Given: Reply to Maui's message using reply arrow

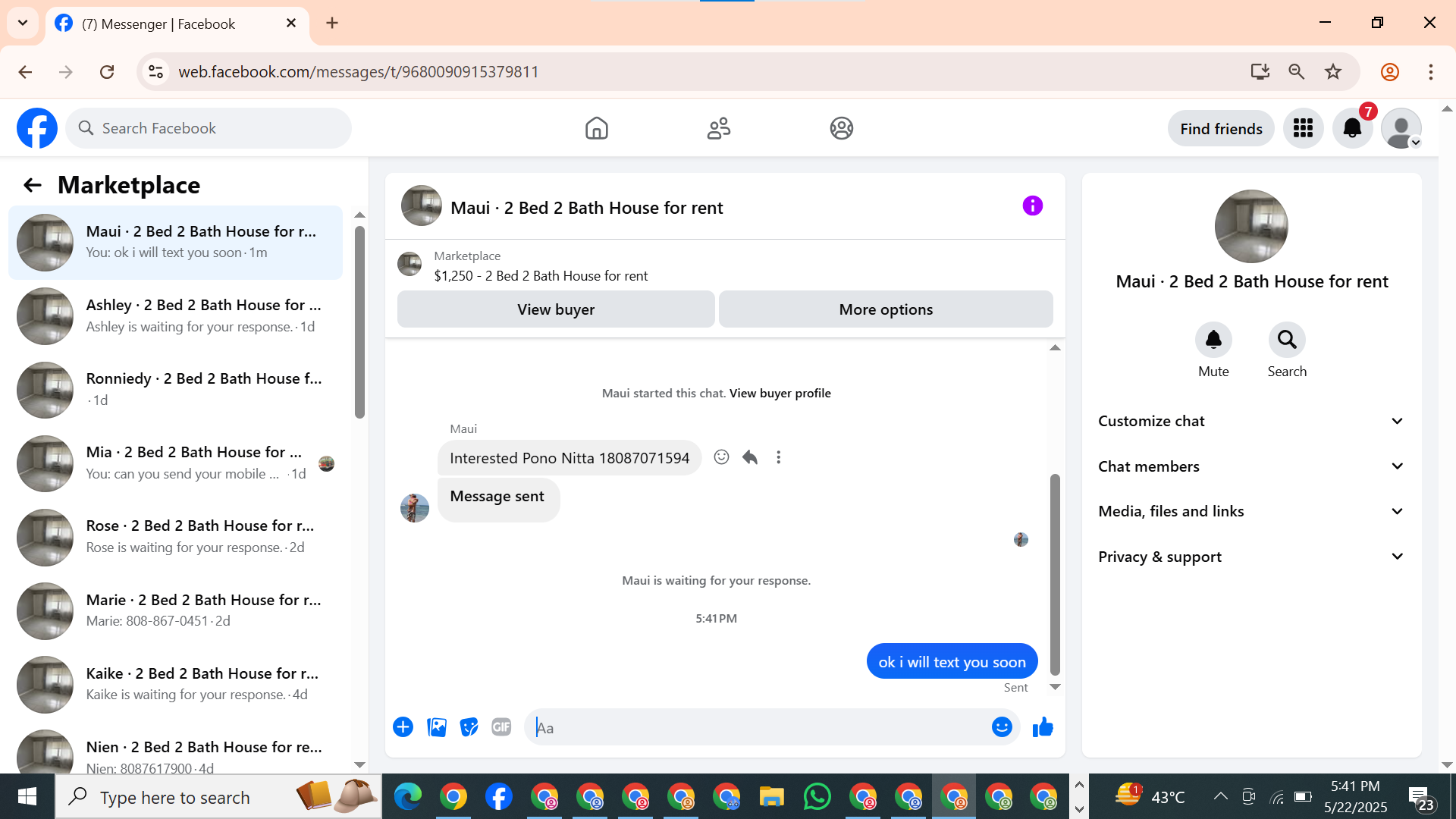Looking at the screenshot, I should (750, 457).
